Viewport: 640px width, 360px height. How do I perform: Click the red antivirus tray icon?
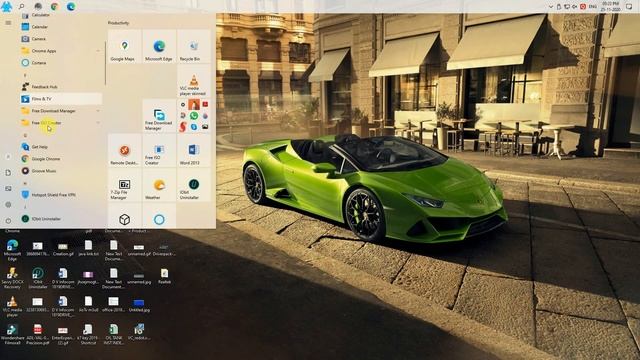click(583, 7)
